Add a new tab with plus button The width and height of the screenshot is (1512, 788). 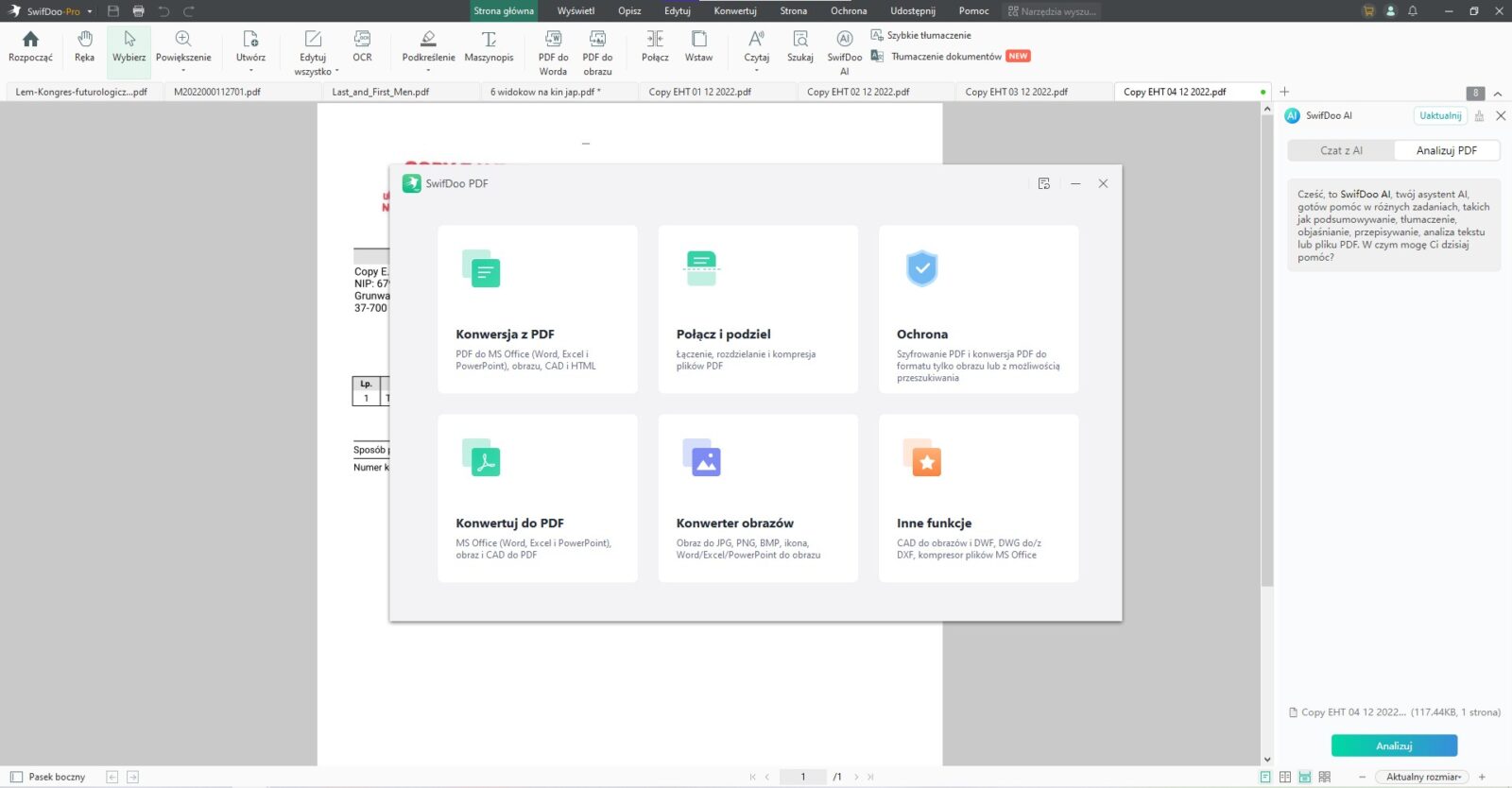pos(1284,92)
